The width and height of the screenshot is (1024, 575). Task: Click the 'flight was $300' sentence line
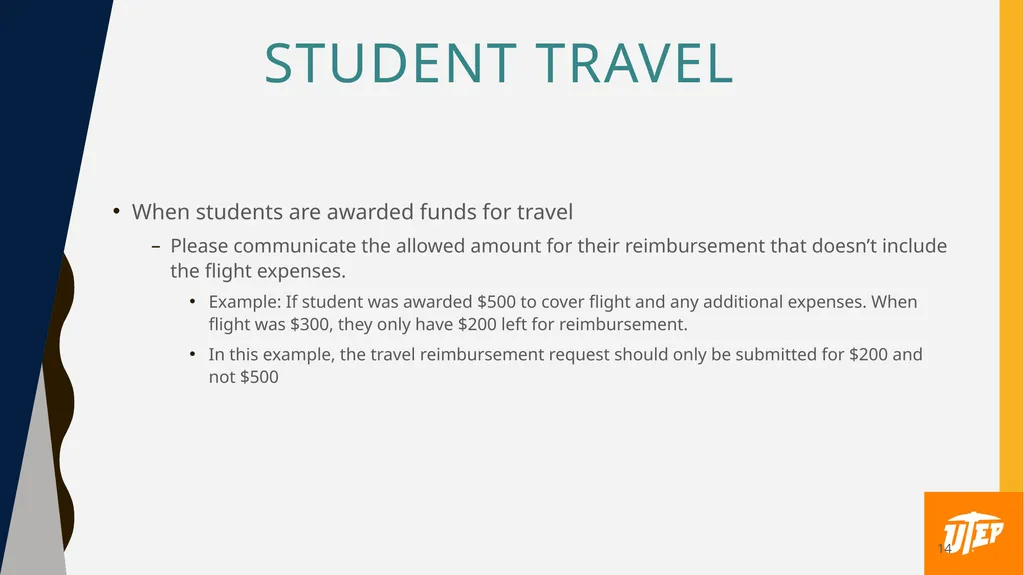[448, 324]
